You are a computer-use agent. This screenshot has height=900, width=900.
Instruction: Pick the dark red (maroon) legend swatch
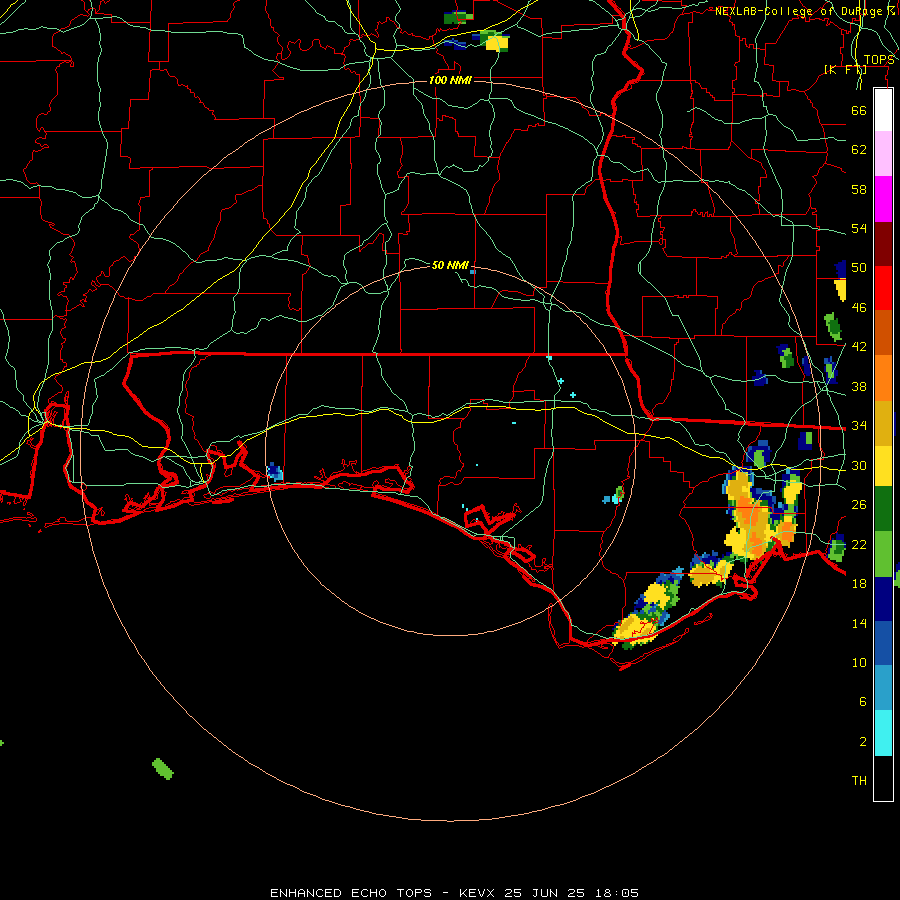(883, 243)
